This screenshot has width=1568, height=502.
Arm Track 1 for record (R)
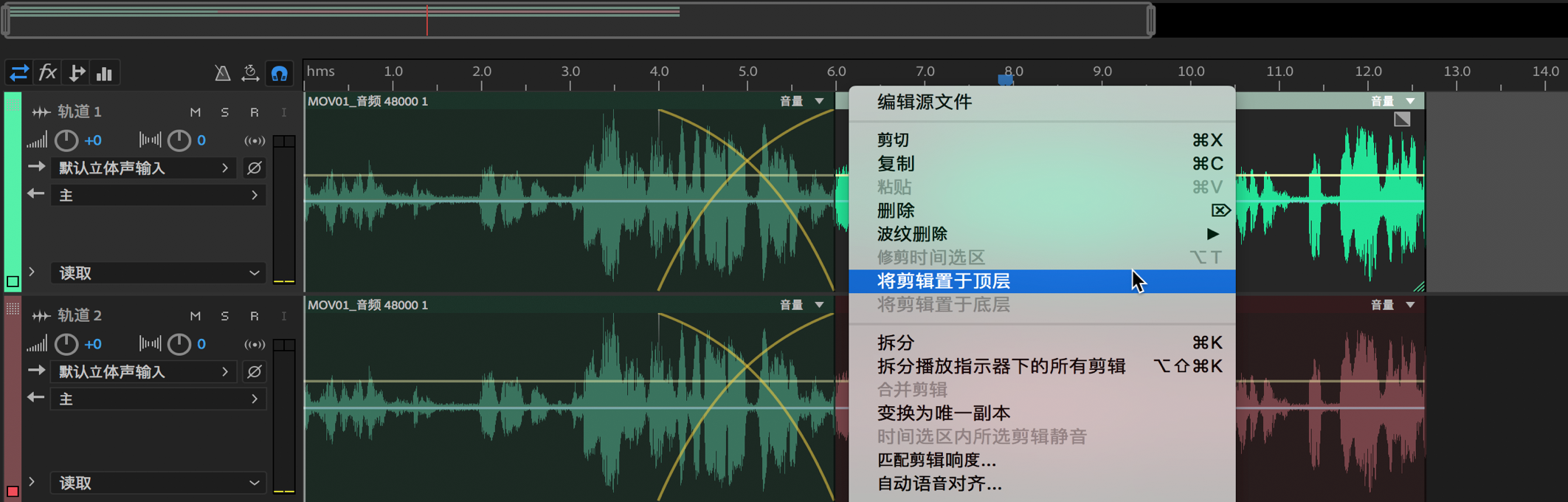(255, 112)
